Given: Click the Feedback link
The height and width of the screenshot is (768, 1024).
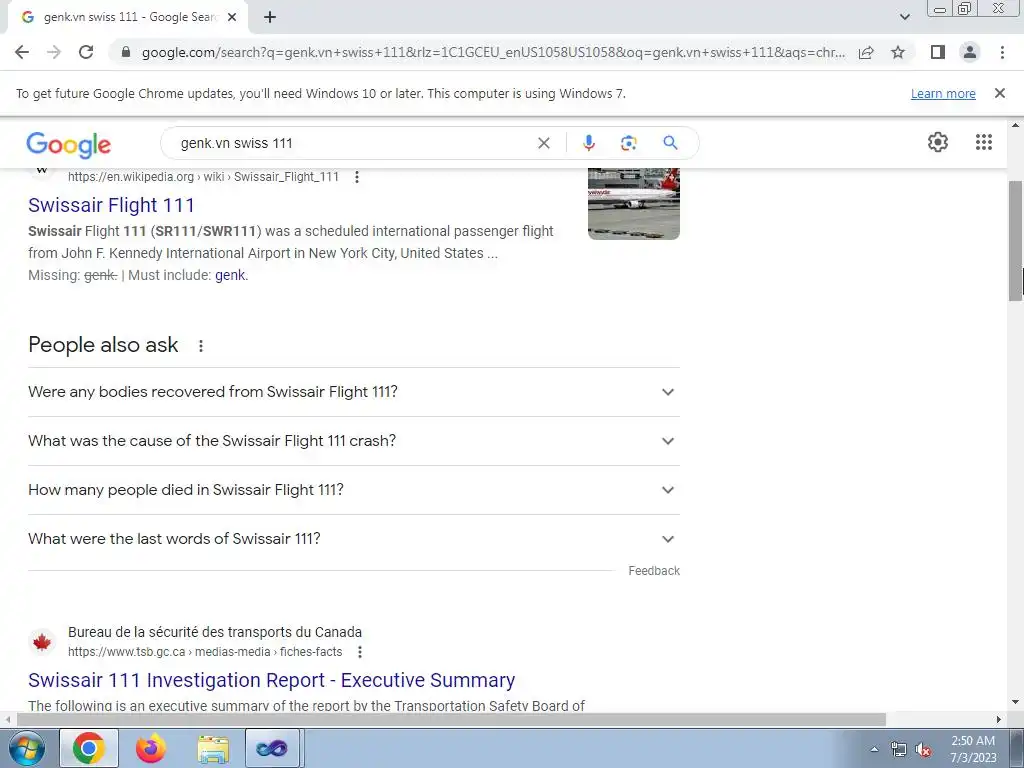Looking at the screenshot, I should click(x=654, y=571).
